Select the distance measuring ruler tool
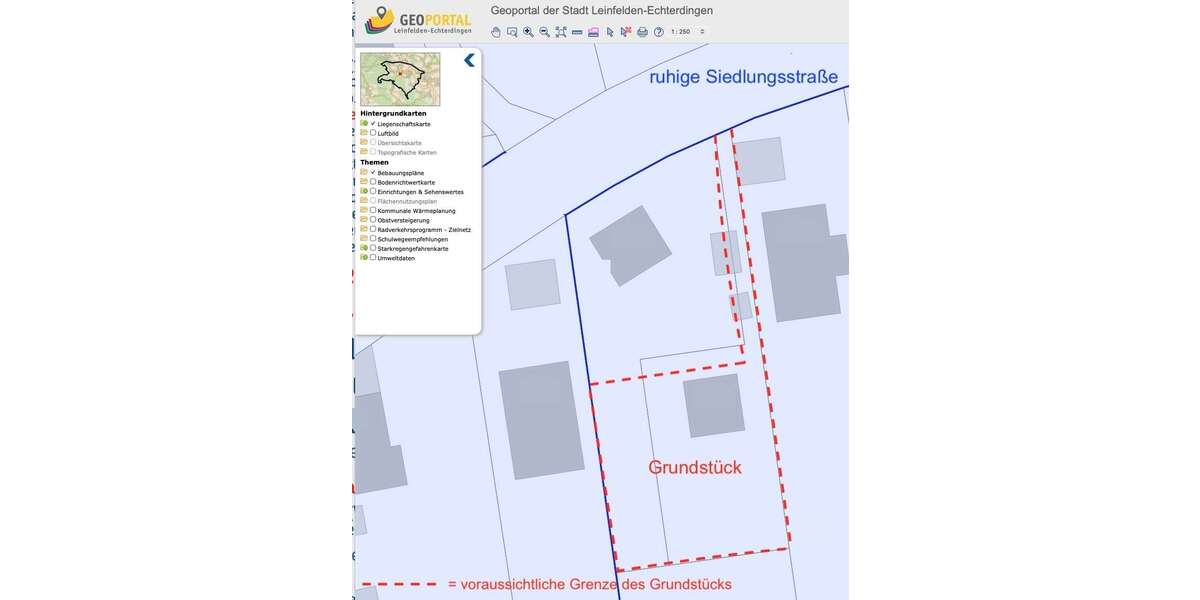1200x600 pixels. (577, 32)
